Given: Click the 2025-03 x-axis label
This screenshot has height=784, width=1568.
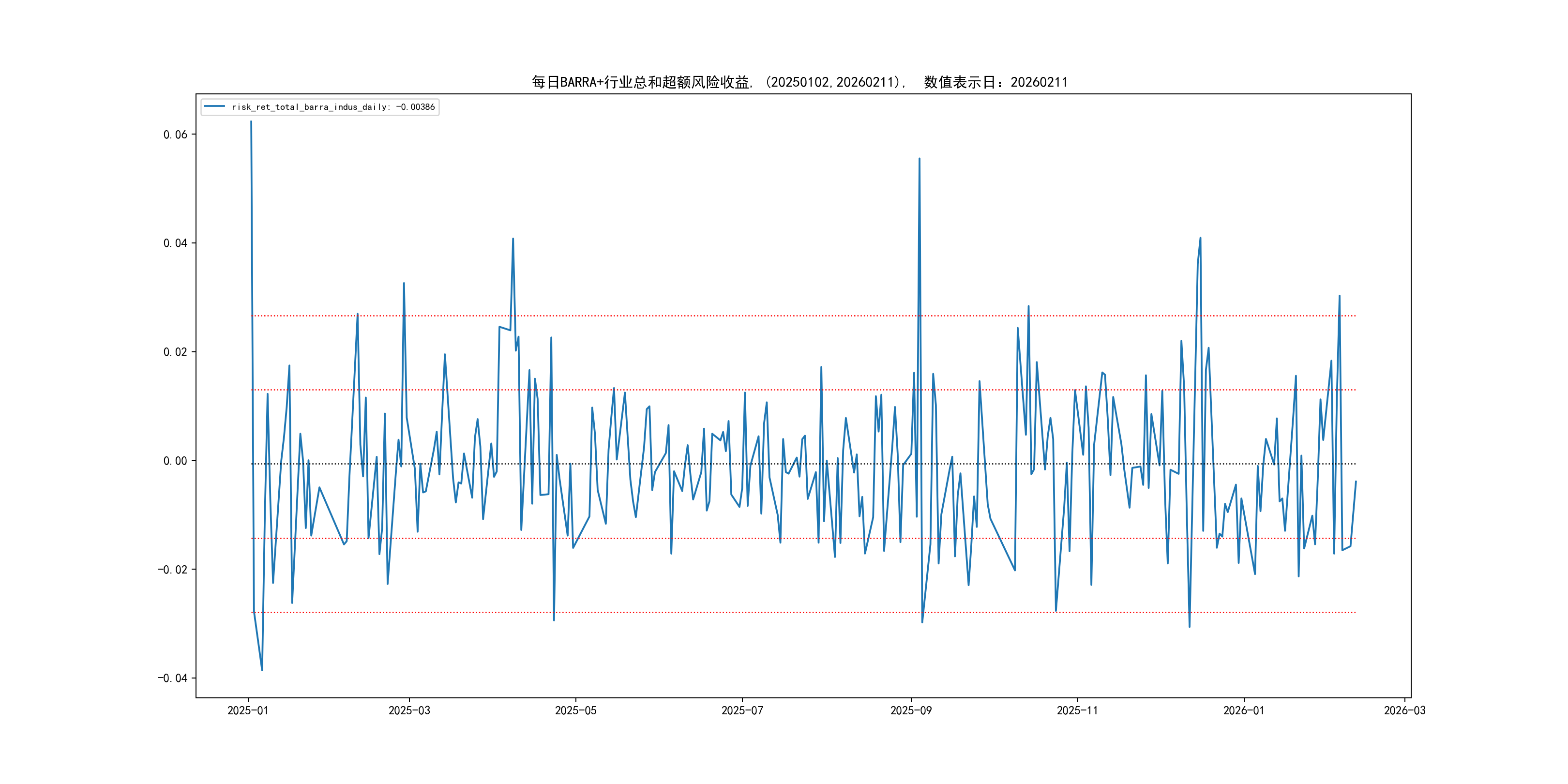Looking at the screenshot, I should pyautogui.click(x=409, y=710).
